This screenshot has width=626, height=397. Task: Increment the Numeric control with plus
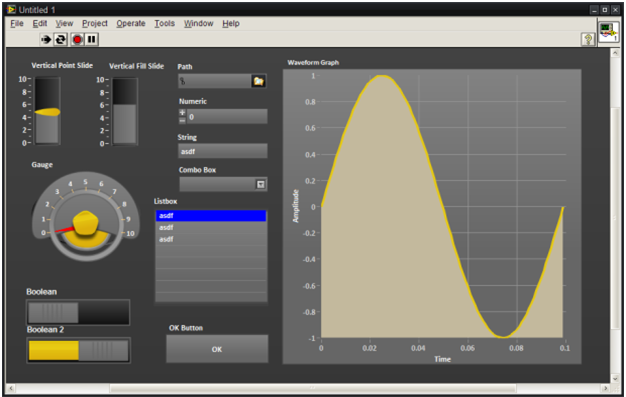(182, 113)
